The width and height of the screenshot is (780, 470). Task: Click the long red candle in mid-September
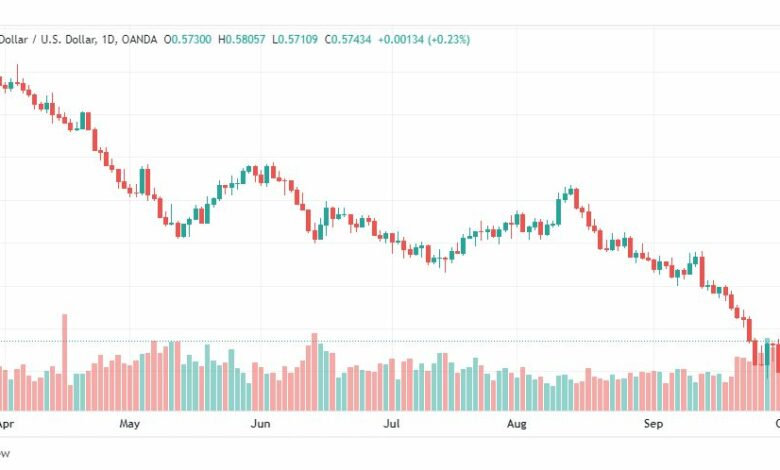click(x=702, y=271)
